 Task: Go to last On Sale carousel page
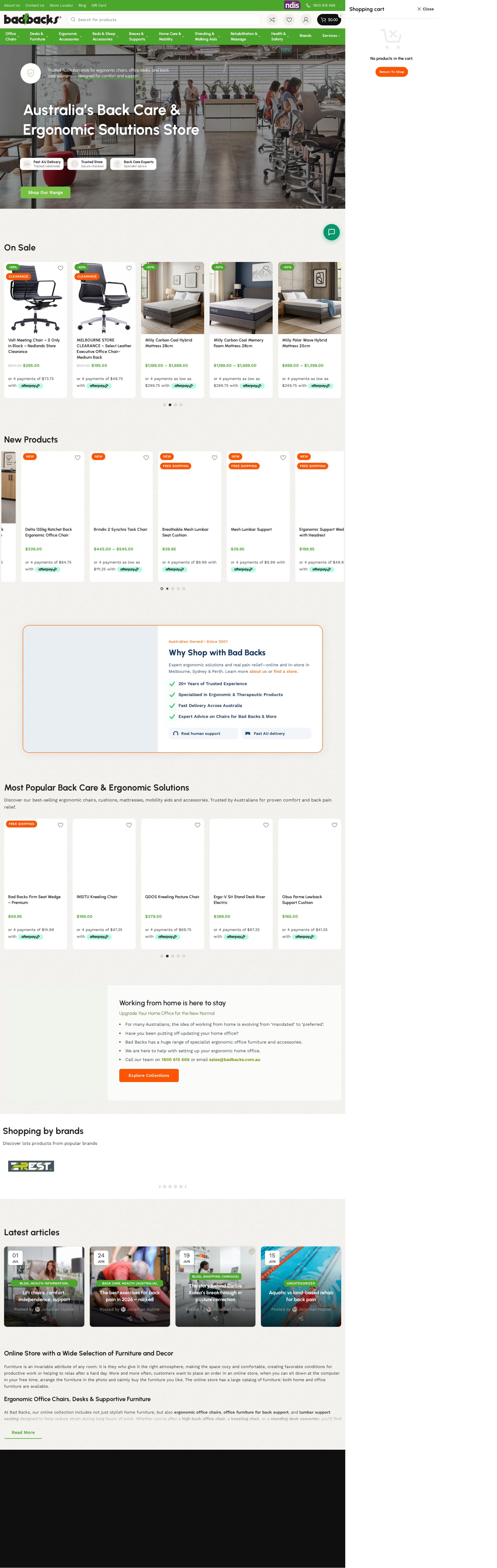(x=181, y=405)
